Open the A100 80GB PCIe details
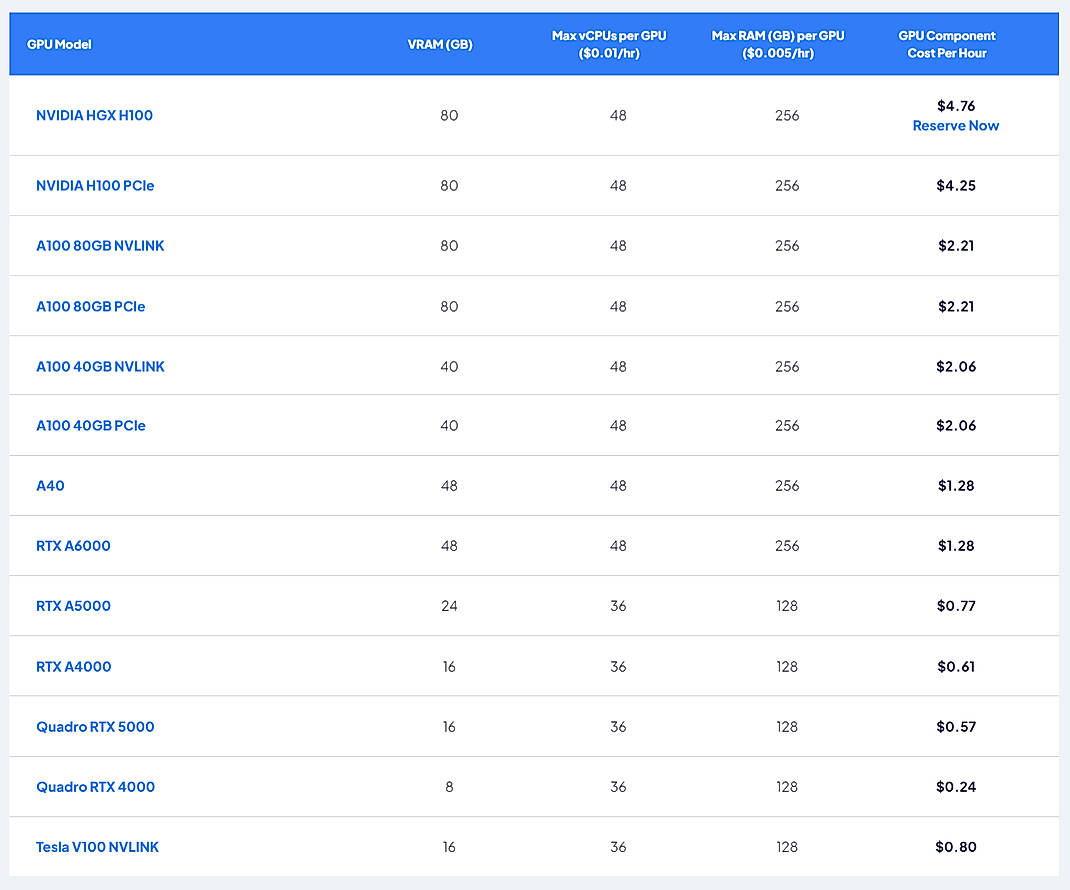Image resolution: width=1070 pixels, height=890 pixels. pyautogui.click(x=90, y=307)
